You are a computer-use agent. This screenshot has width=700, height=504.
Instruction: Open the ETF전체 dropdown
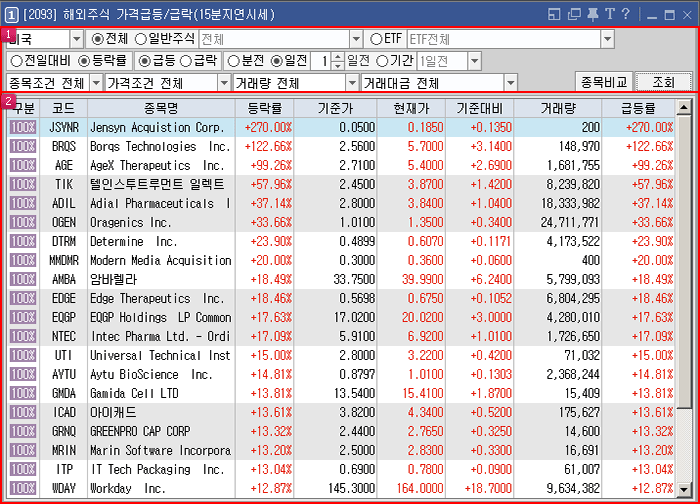coord(607,39)
